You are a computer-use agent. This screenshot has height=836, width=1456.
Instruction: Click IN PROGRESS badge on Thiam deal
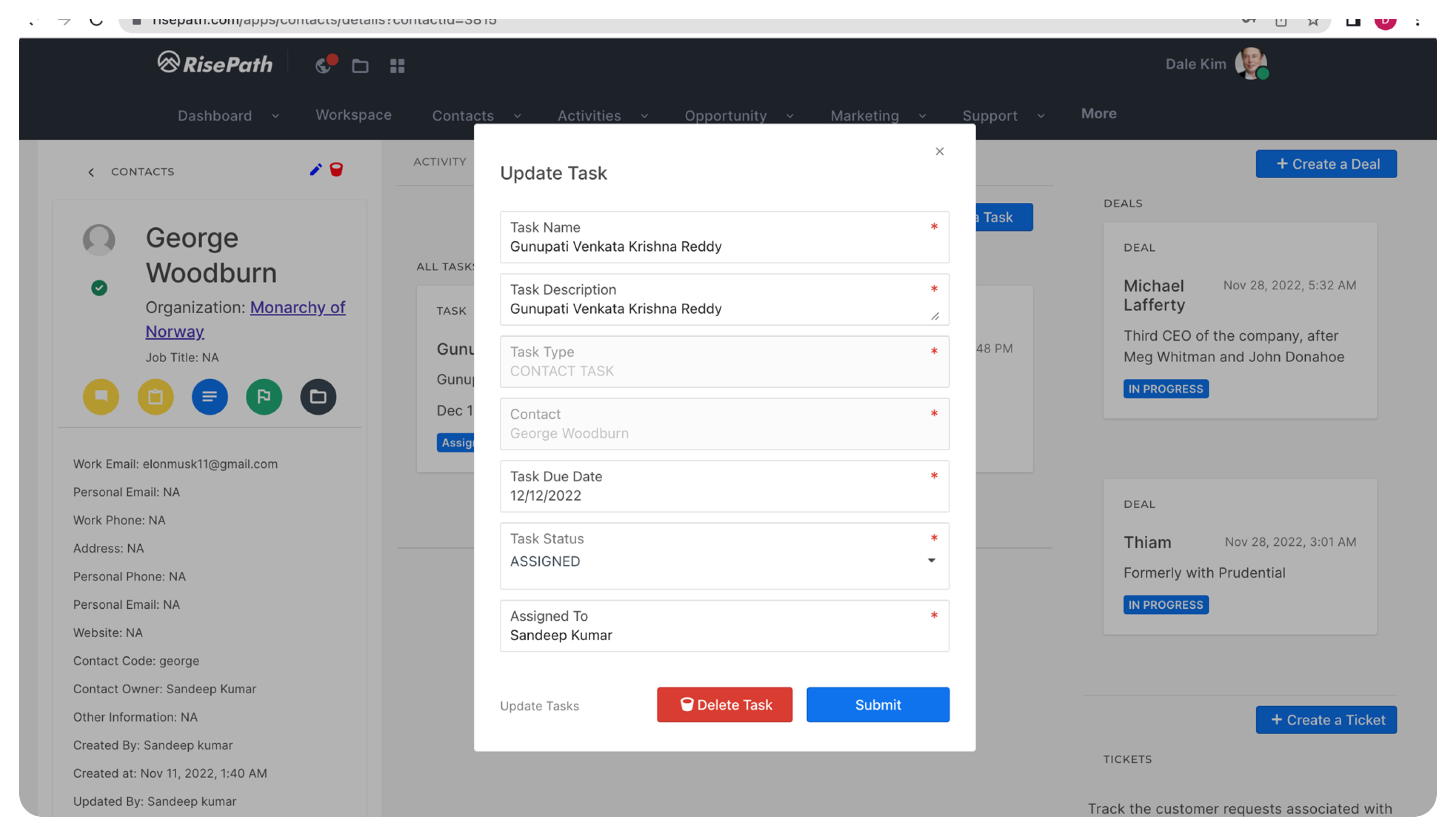(x=1166, y=605)
